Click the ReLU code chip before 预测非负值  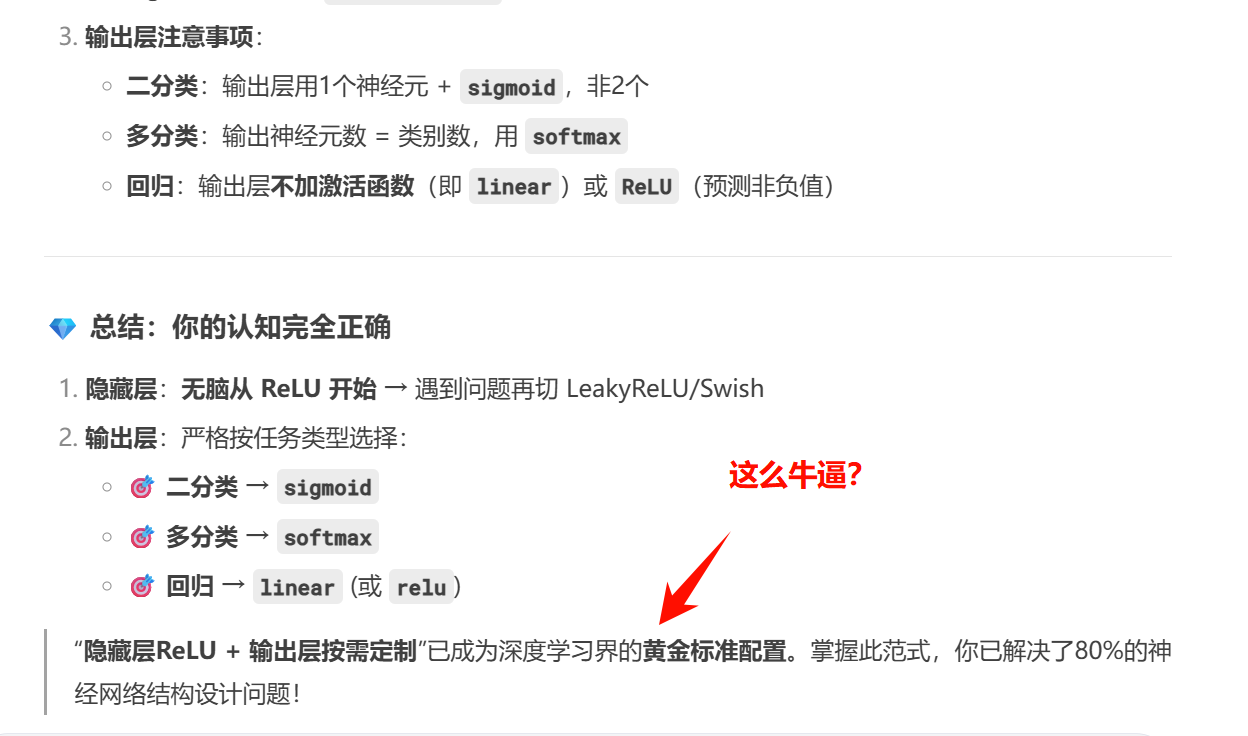647,186
